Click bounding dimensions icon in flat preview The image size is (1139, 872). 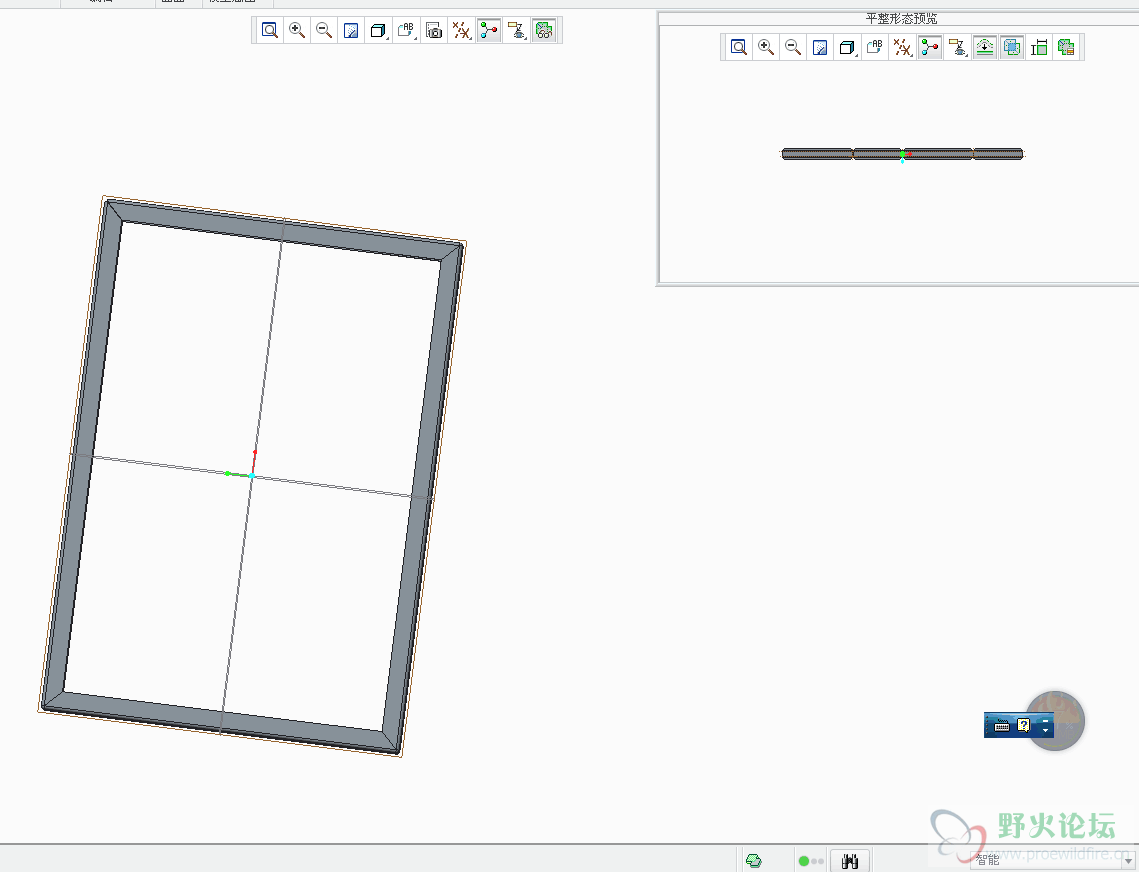pos(1039,47)
